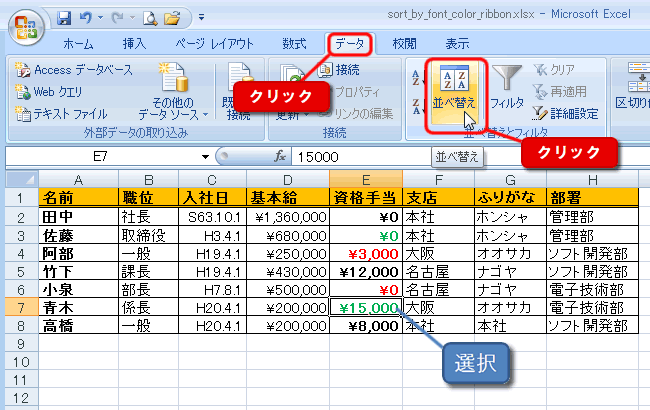Viewport: 650px width, 410px height.
Task: Expand the Name Box dropdown arrow
Action: click(205, 157)
